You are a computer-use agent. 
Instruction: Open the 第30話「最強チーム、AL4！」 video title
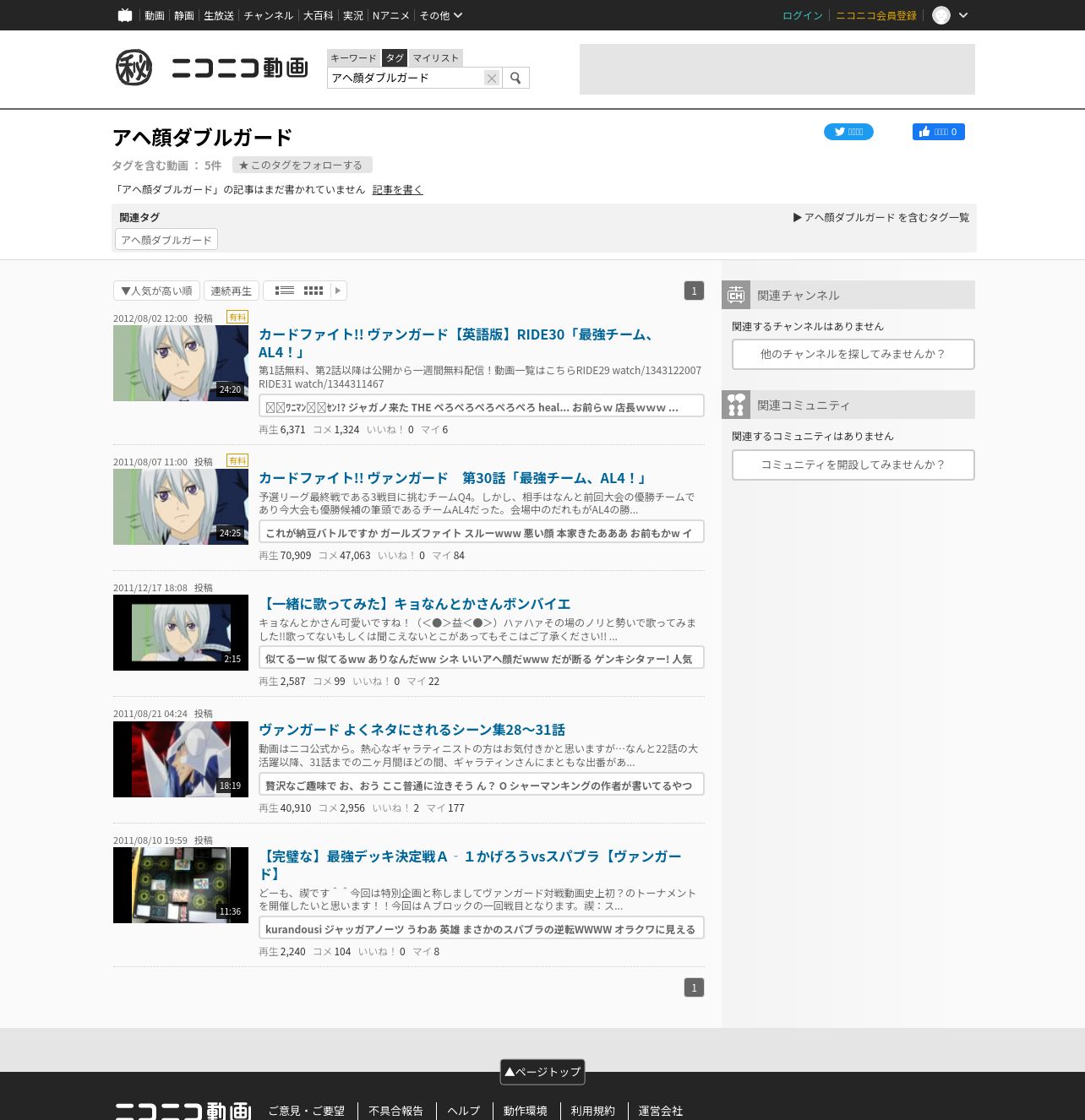coord(453,478)
